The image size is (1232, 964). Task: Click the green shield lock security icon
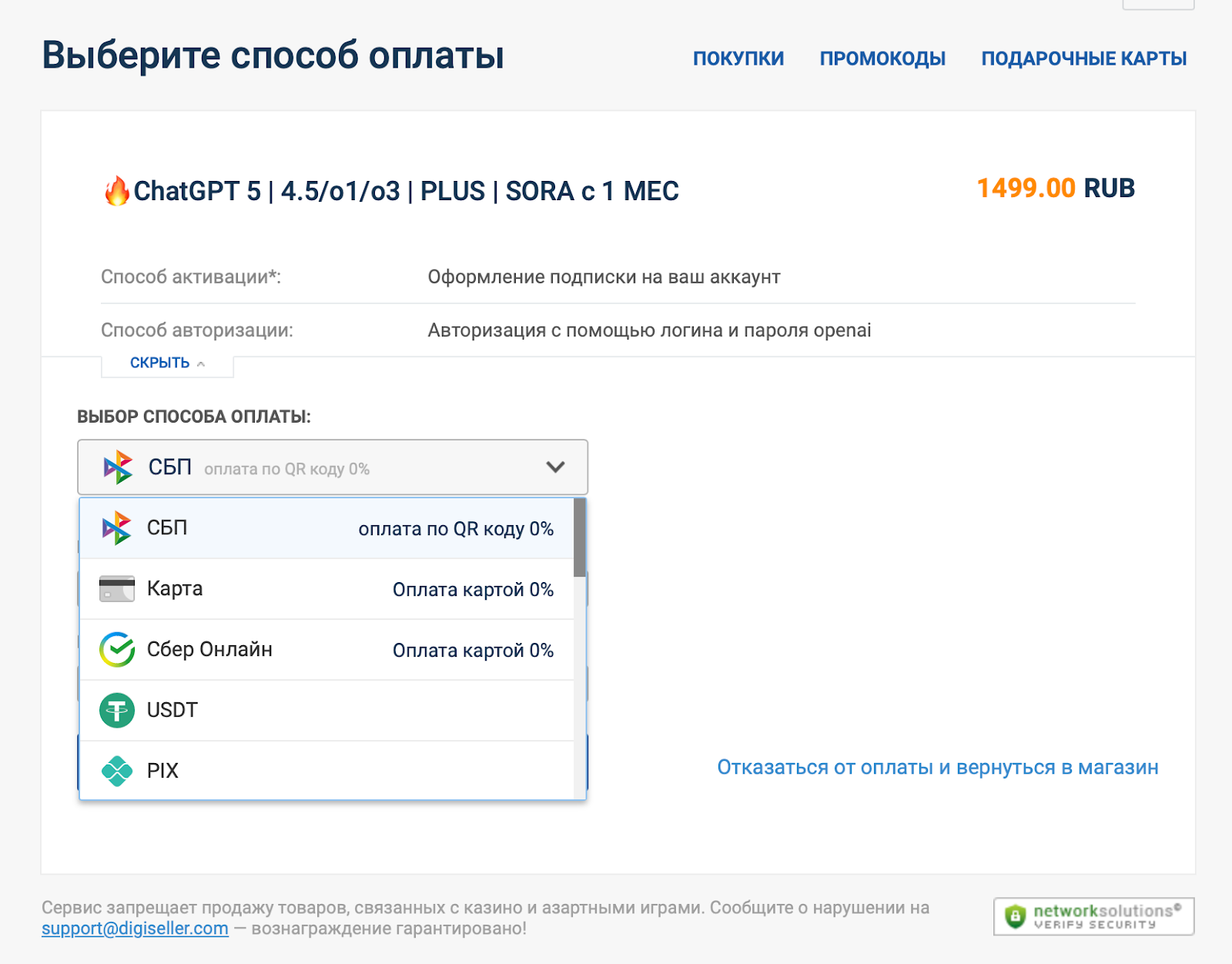[1016, 916]
